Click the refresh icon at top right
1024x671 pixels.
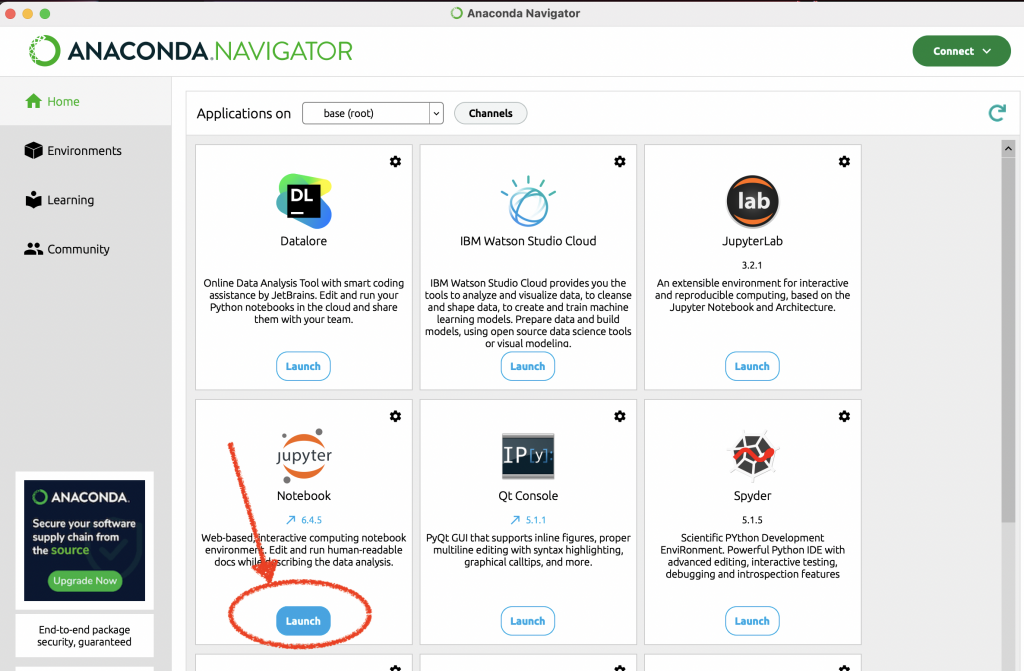pyautogui.click(x=996, y=113)
